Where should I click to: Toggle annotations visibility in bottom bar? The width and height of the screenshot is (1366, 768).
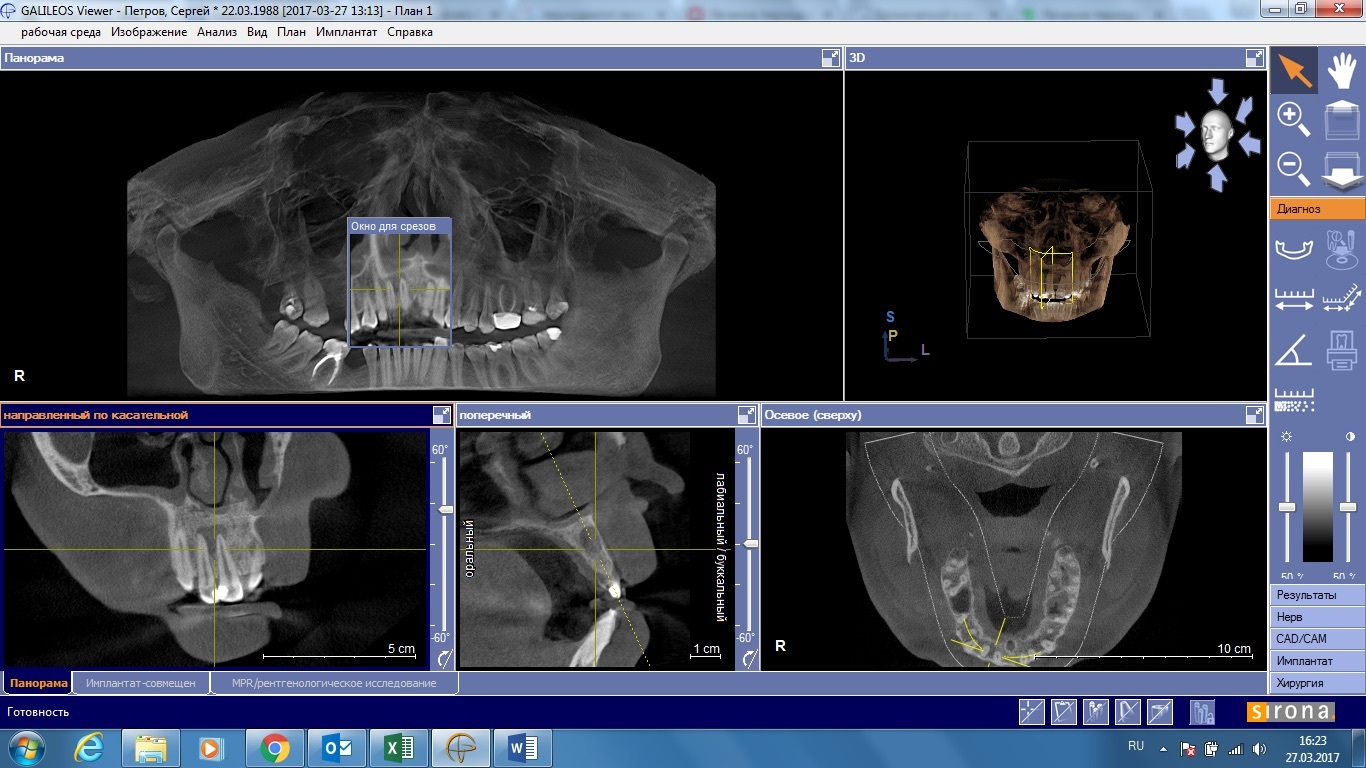click(x=1064, y=712)
